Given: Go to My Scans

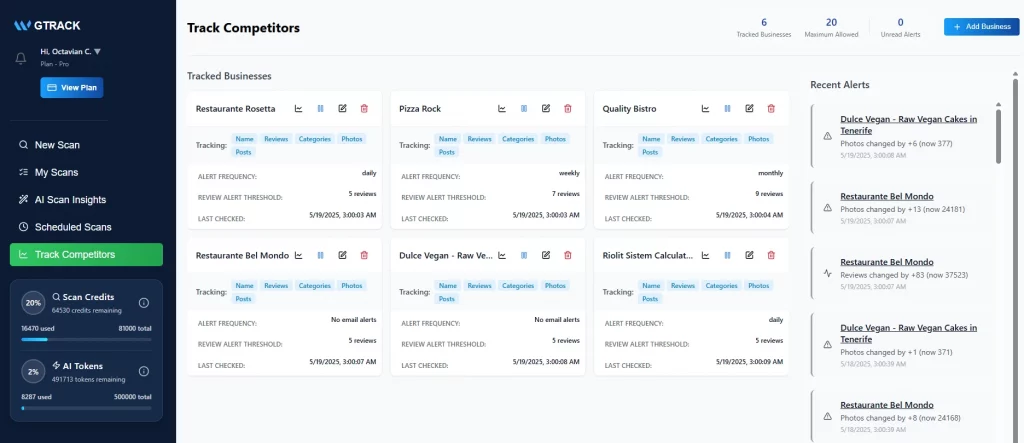Looking at the screenshot, I should tap(86, 172).
